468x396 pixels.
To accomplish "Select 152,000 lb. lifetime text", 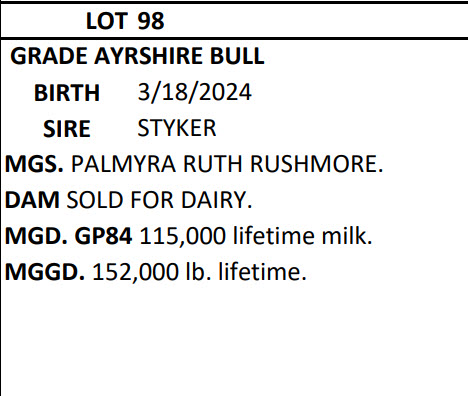I will (x=199, y=272).
